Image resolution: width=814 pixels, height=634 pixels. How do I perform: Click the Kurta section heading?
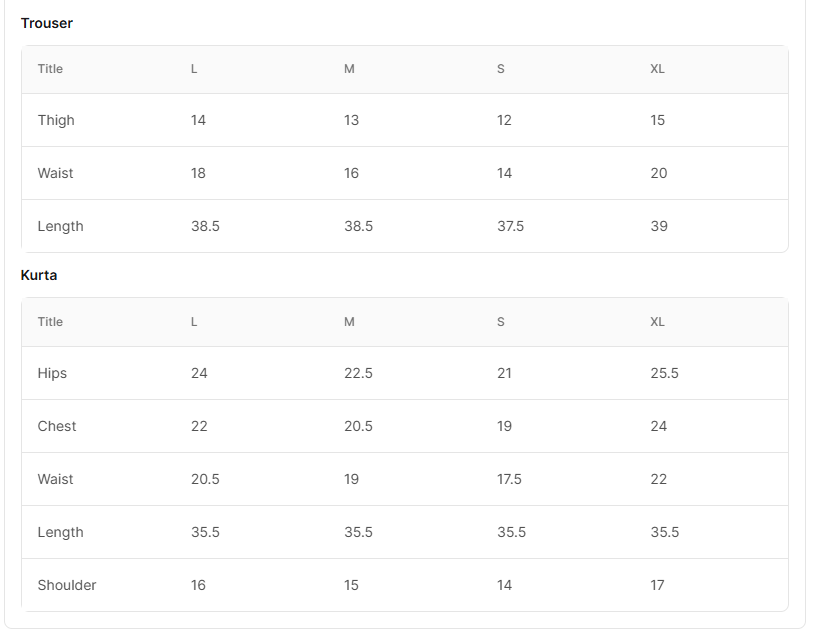[39, 275]
